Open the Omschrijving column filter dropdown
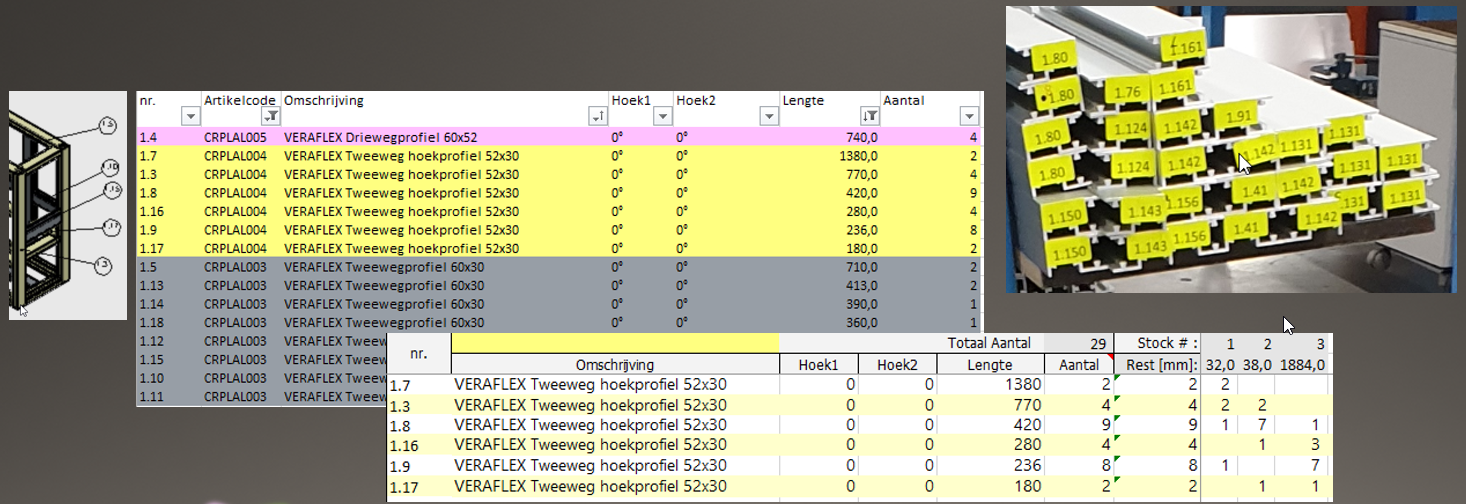This screenshot has height=504, width=1466. 599,117
